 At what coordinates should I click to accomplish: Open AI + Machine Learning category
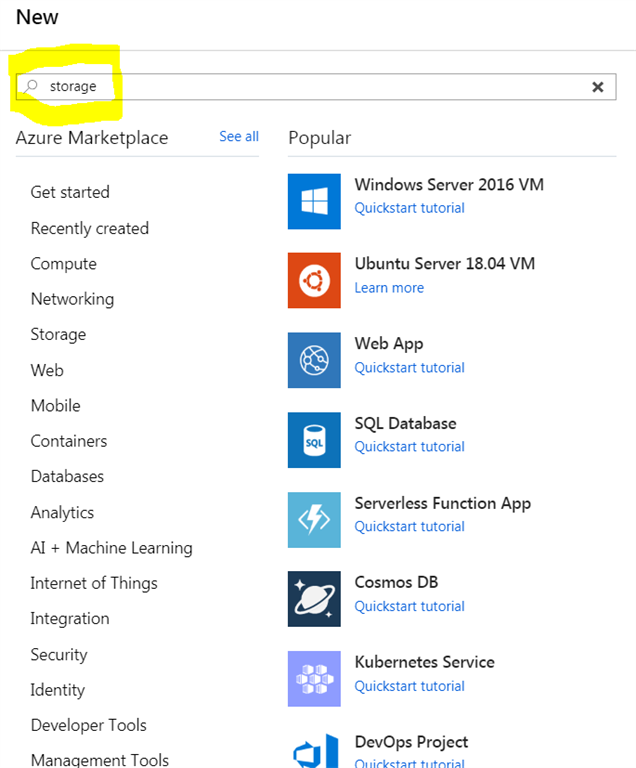[112, 548]
